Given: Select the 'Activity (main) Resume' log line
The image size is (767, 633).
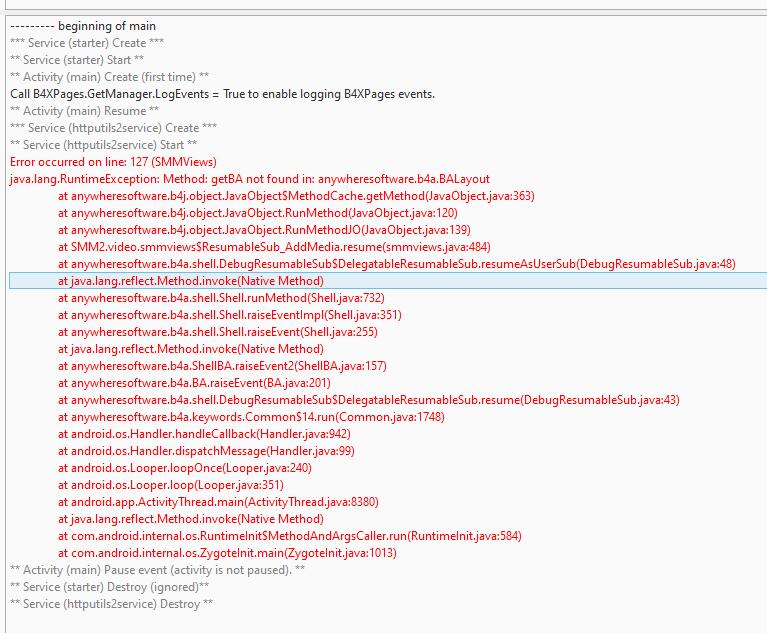Looking at the screenshot, I should pos(84,111).
